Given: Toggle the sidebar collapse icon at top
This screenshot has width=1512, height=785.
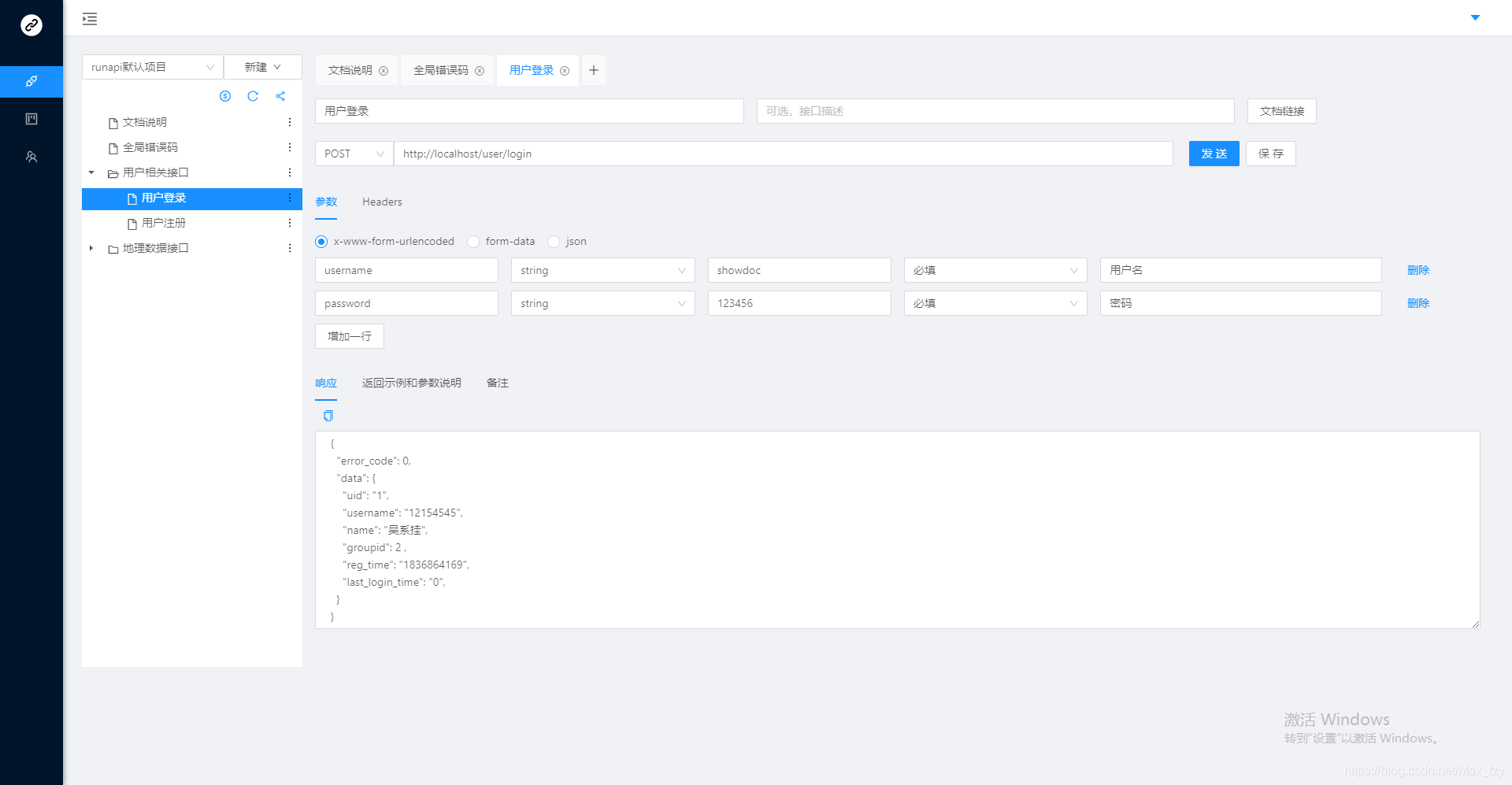Looking at the screenshot, I should tap(89, 18).
